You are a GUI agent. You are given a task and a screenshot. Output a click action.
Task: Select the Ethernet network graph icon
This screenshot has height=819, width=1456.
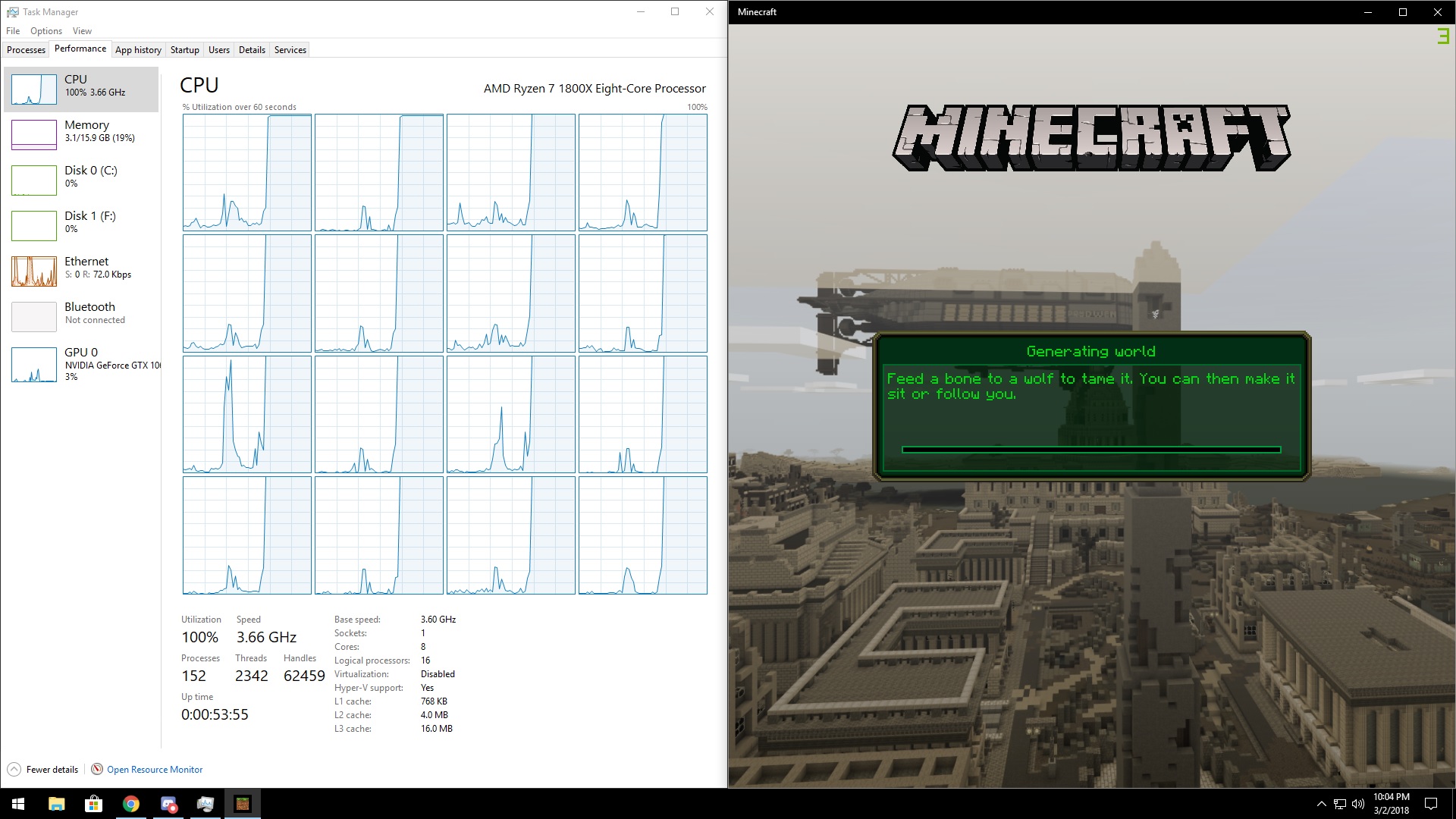click(x=34, y=271)
